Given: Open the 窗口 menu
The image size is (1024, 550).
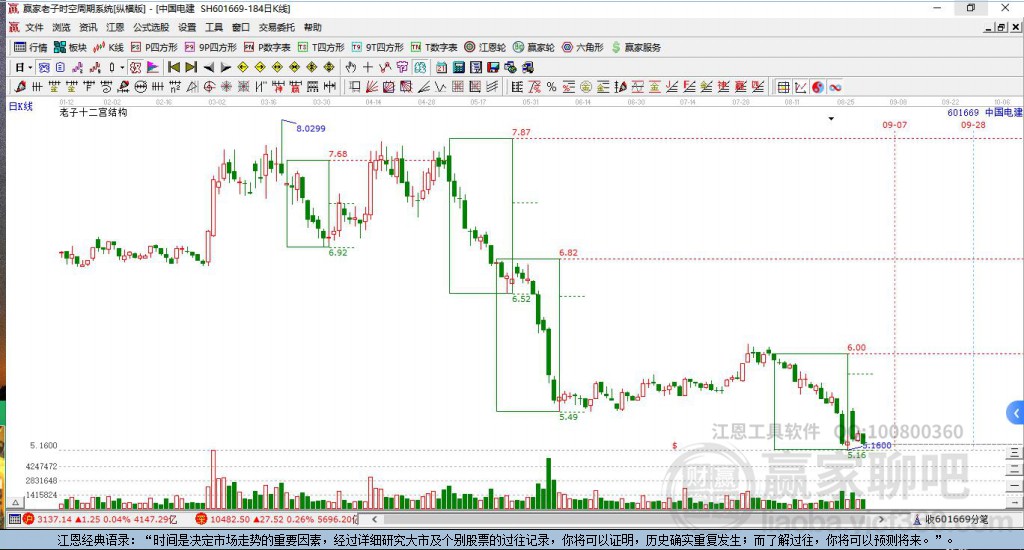Looking at the screenshot, I should coord(241,27).
